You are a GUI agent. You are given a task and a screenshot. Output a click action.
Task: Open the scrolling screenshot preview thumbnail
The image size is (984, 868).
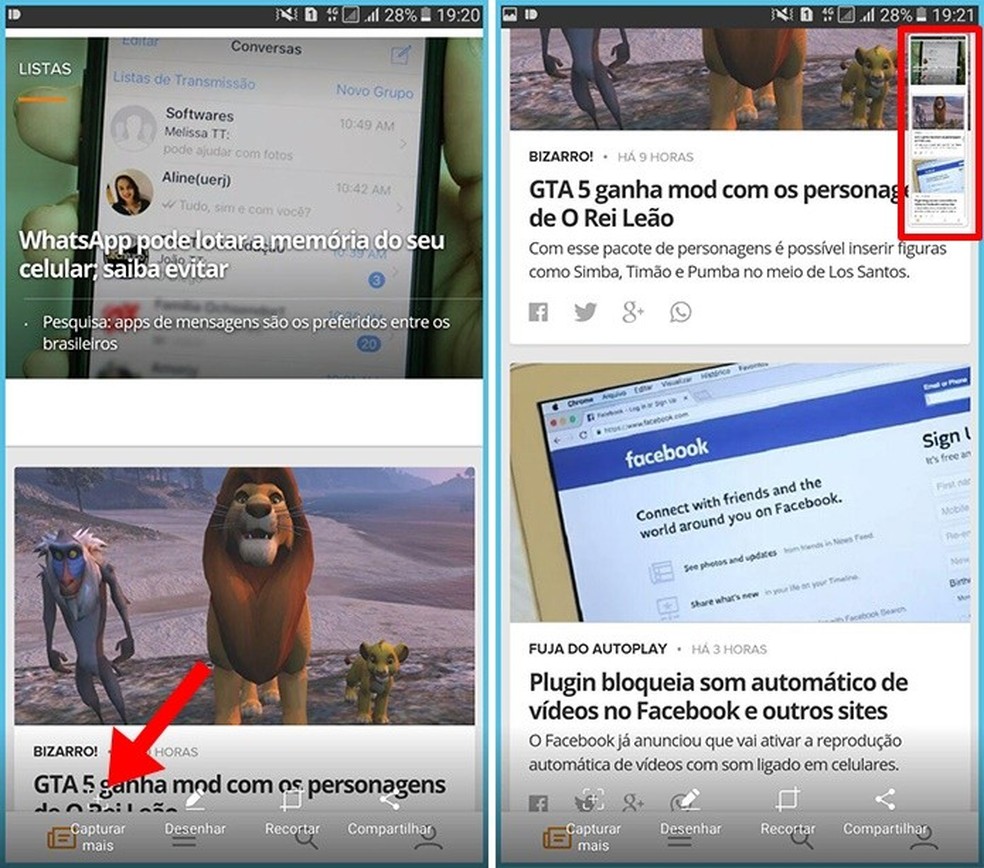pyautogui.click(x=939, y=133)
